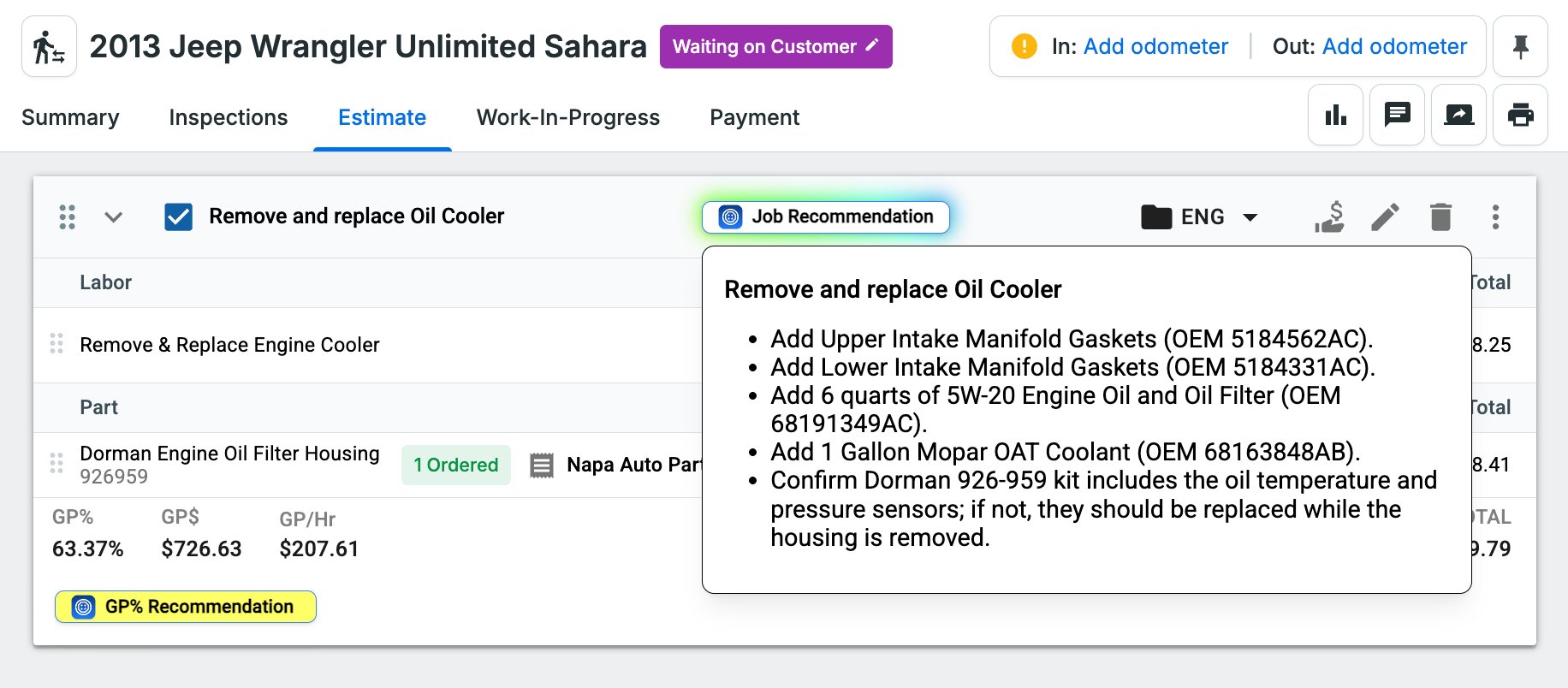Collapse the Oil Cooler job section

[x=113, y=217]
